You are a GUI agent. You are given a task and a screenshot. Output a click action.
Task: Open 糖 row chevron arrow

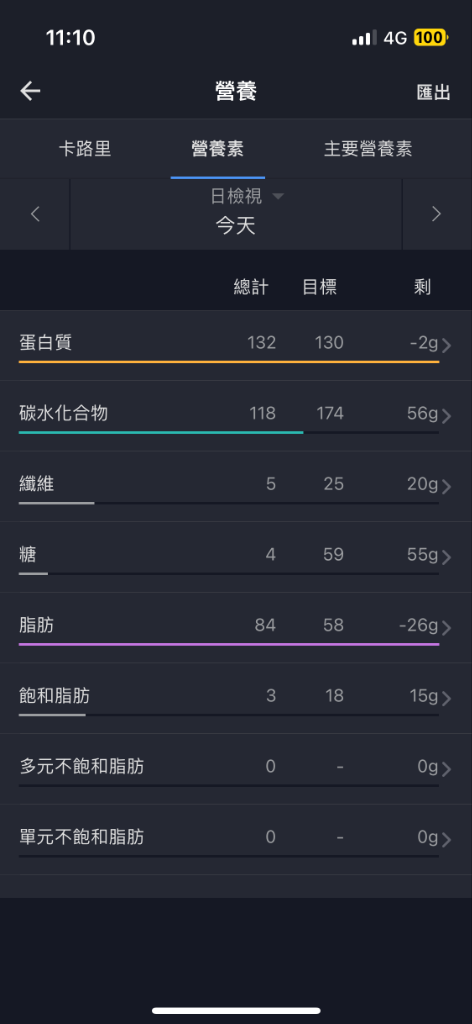coord(447,556)
